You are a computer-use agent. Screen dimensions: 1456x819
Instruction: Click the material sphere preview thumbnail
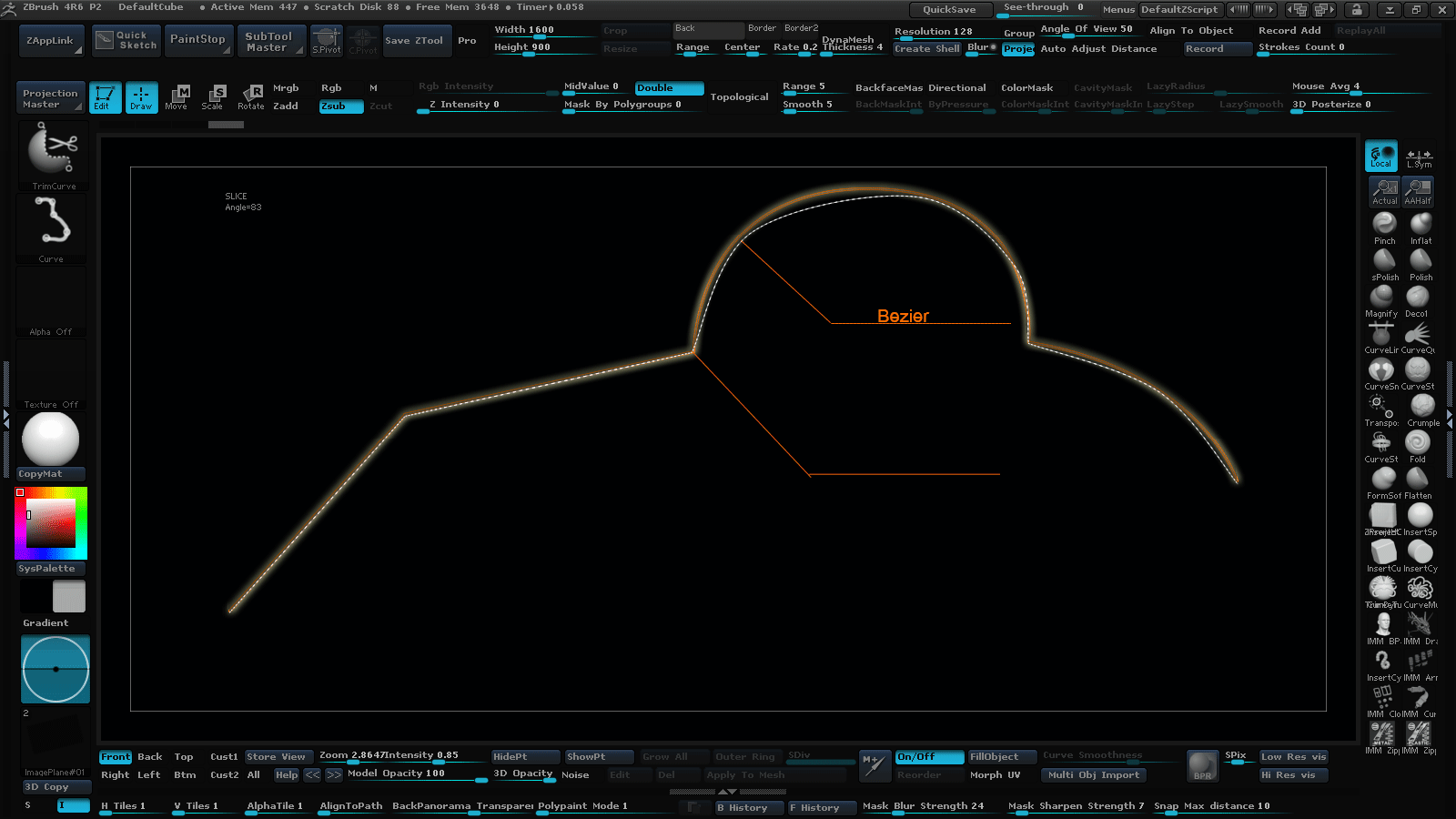pos(51,439)
